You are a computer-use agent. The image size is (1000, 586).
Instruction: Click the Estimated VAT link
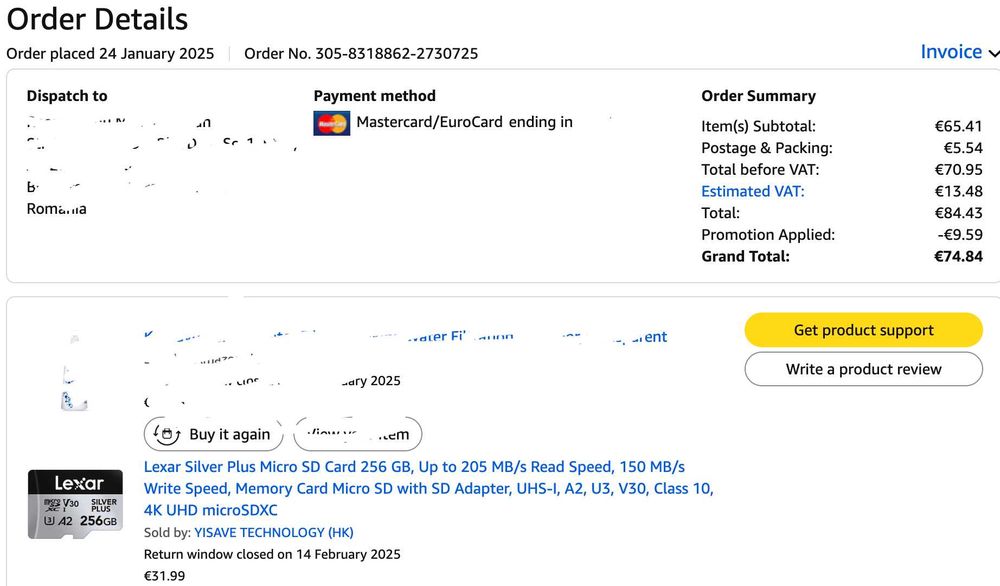pyautogui.click(x=752, y=191)
